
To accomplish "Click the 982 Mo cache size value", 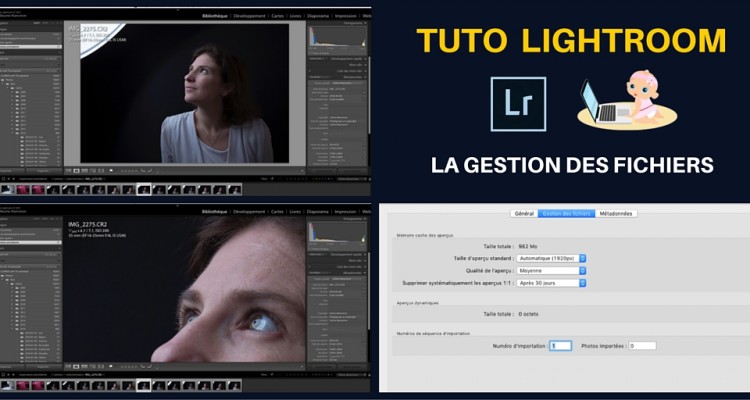I will click(x=528, y=246).
